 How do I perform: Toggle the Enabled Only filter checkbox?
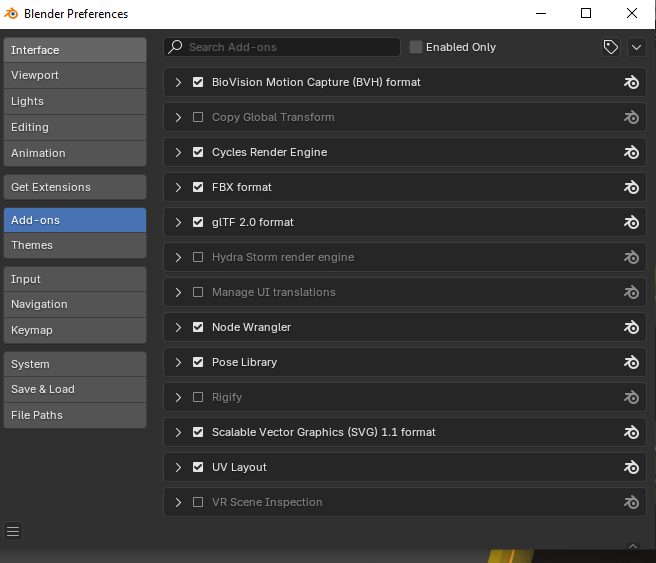(x=416, y=47)
